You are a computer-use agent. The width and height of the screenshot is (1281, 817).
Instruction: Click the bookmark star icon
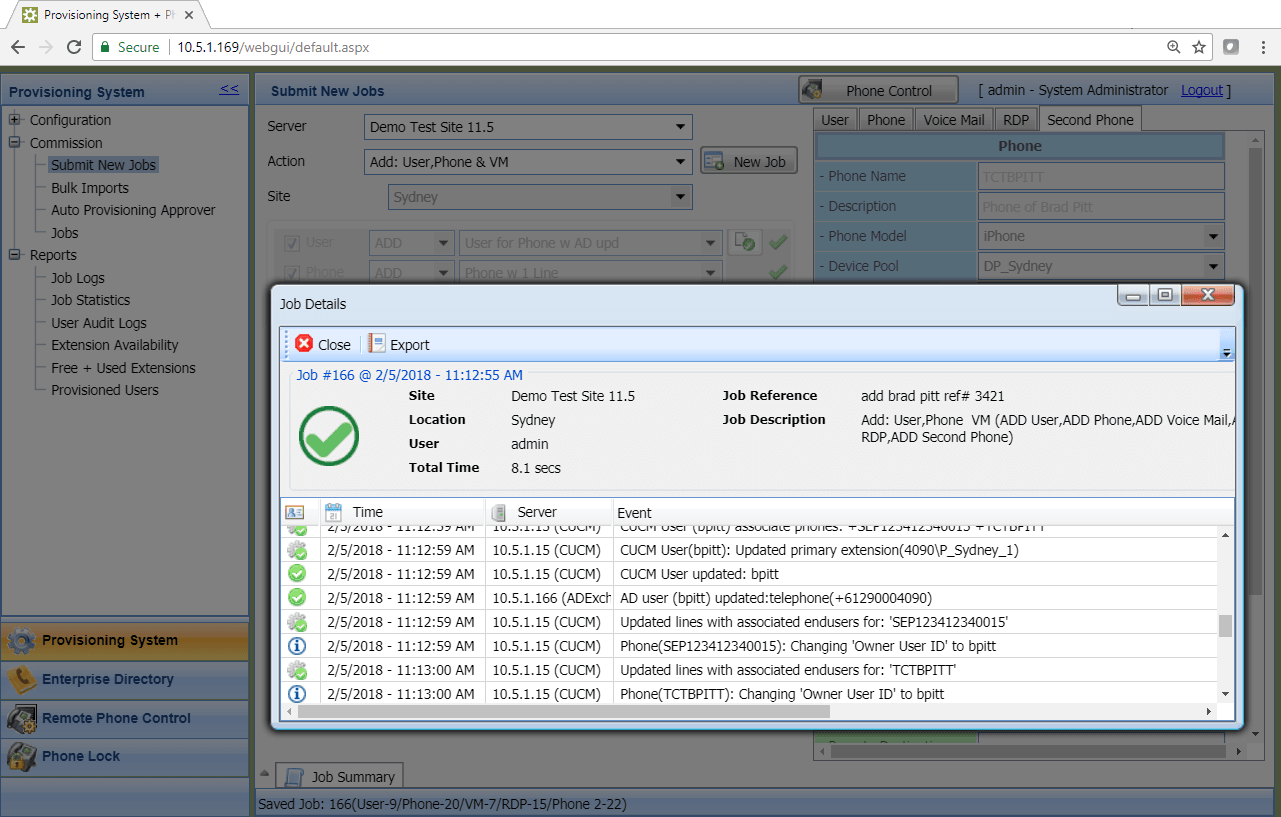coord(1199,47)
